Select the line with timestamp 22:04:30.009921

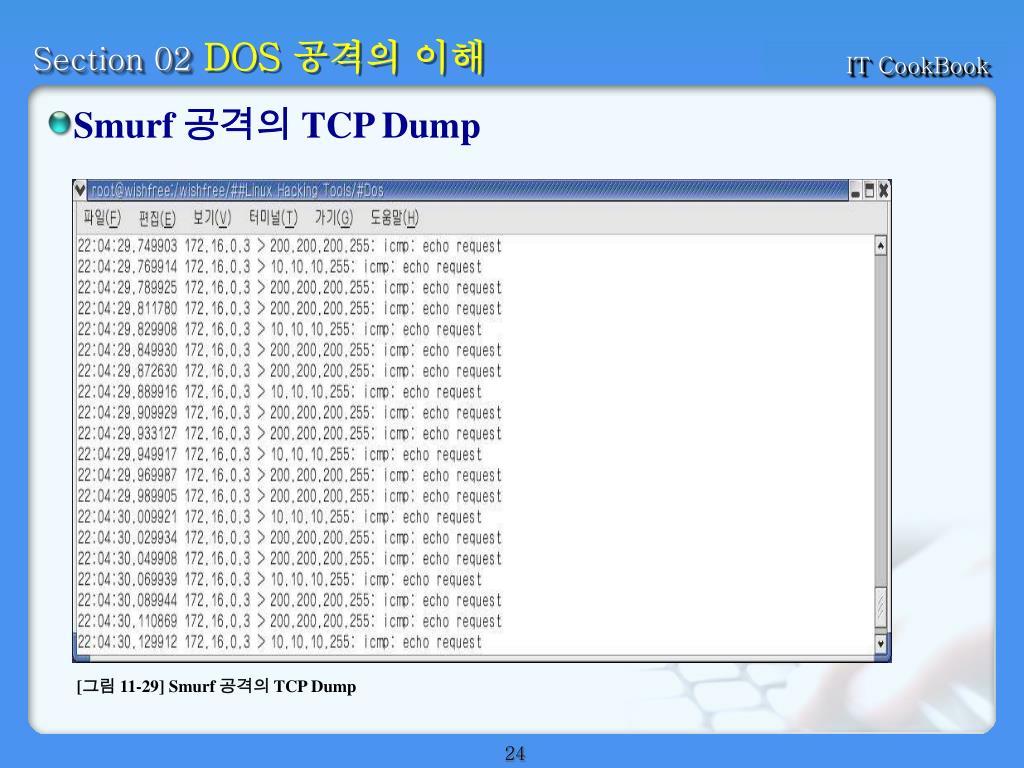point(280,518)
